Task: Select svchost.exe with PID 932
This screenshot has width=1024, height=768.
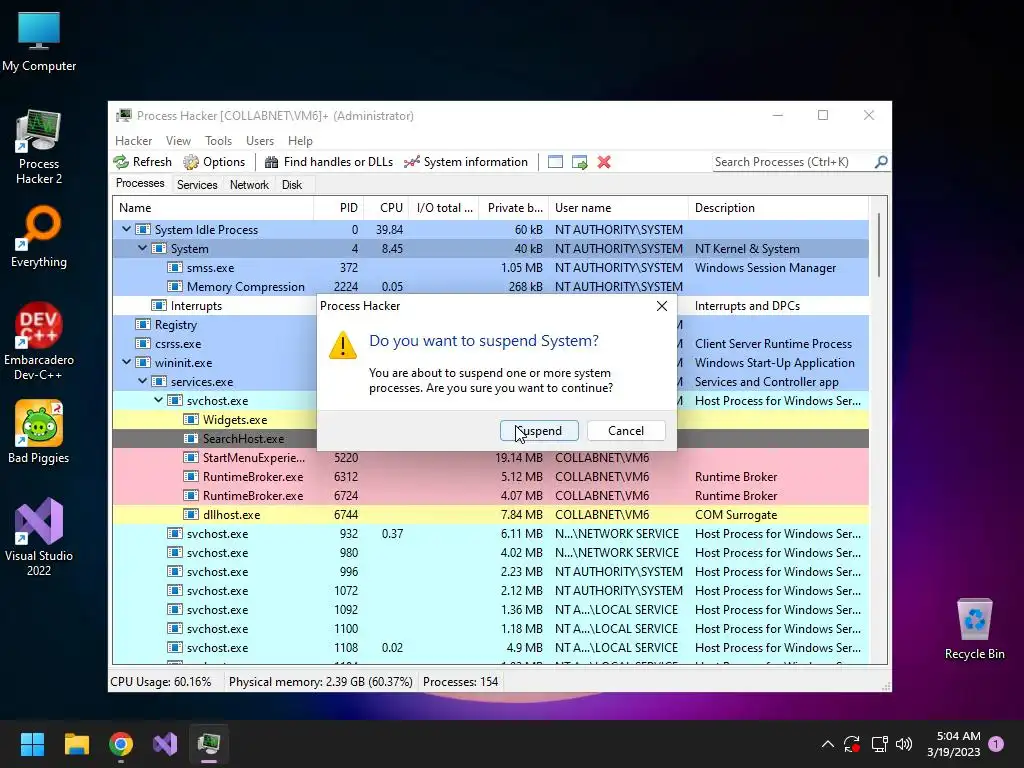Action: coord(490,534)
